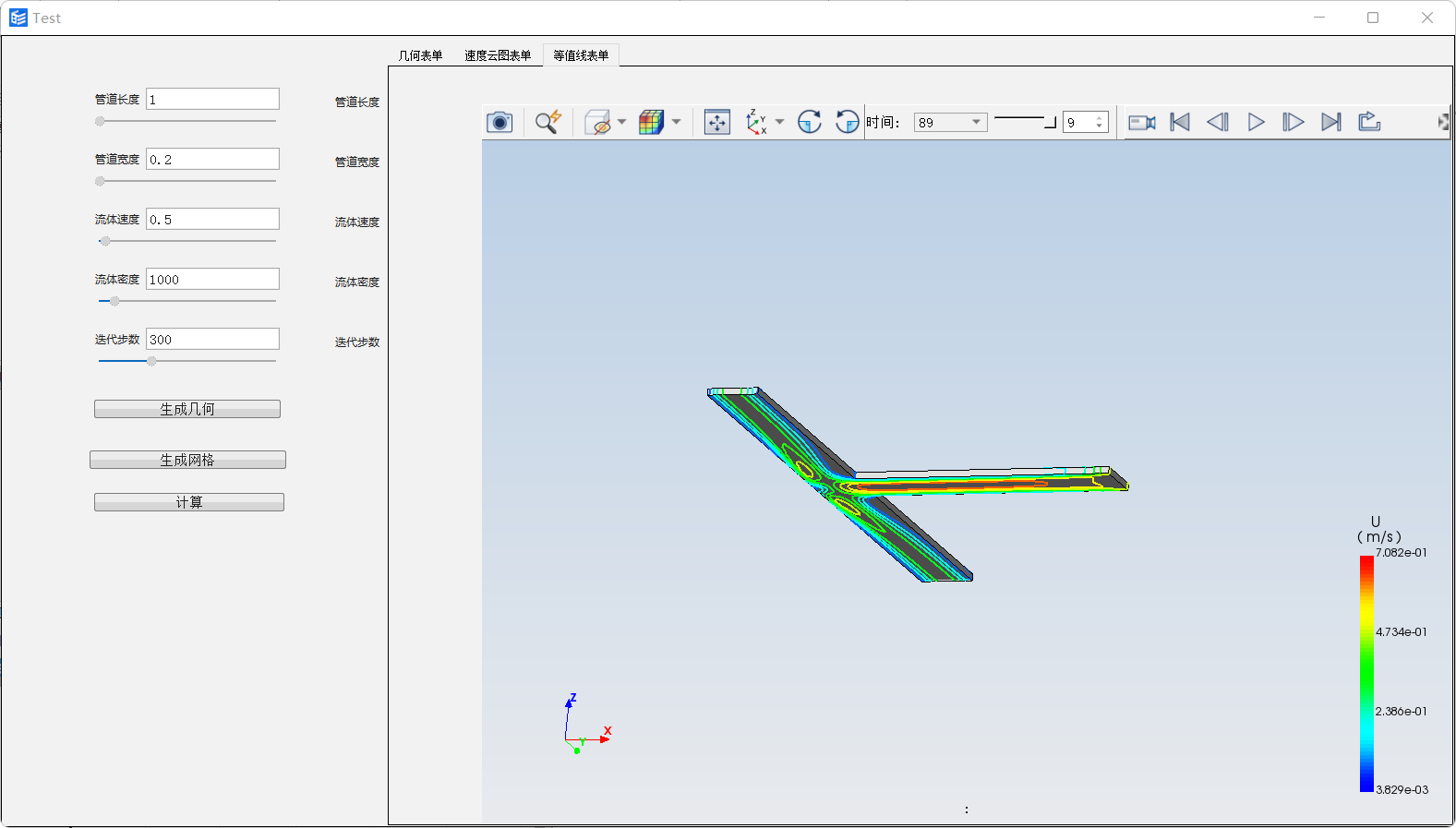The image size is (1456, 828).
Task: Click the 流体速度 input field with 0.5
Action: (x=212, y=219)
